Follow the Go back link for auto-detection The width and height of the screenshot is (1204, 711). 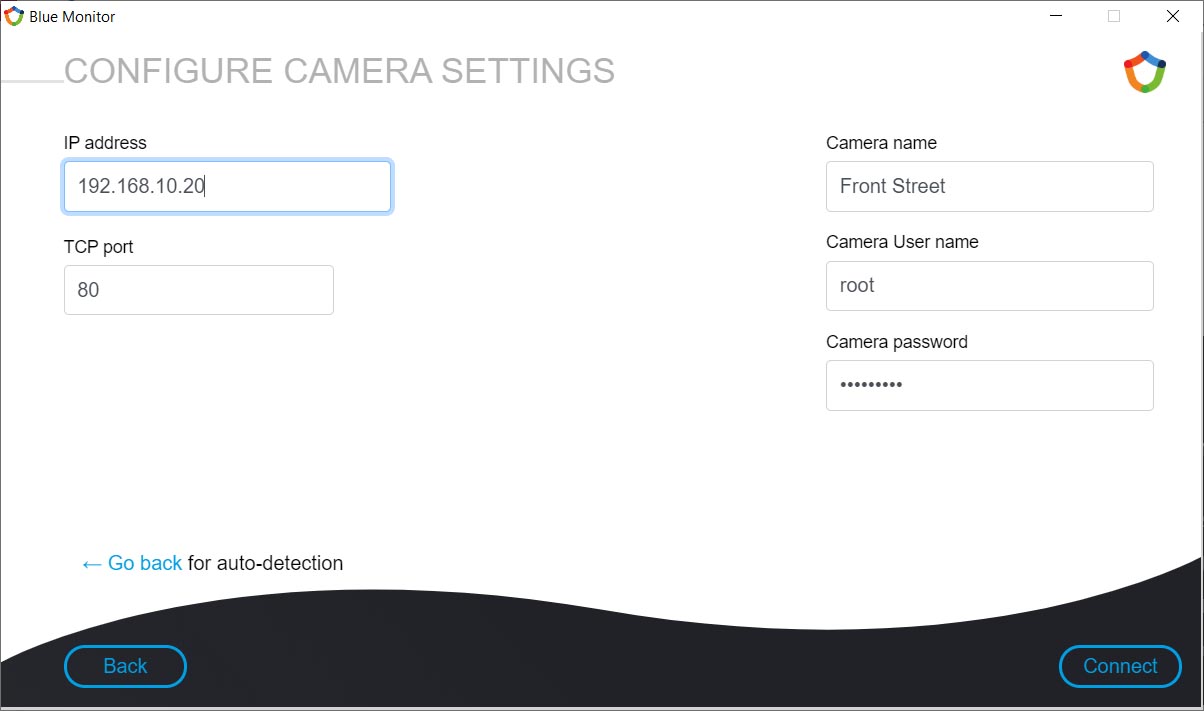click(132, 563)
